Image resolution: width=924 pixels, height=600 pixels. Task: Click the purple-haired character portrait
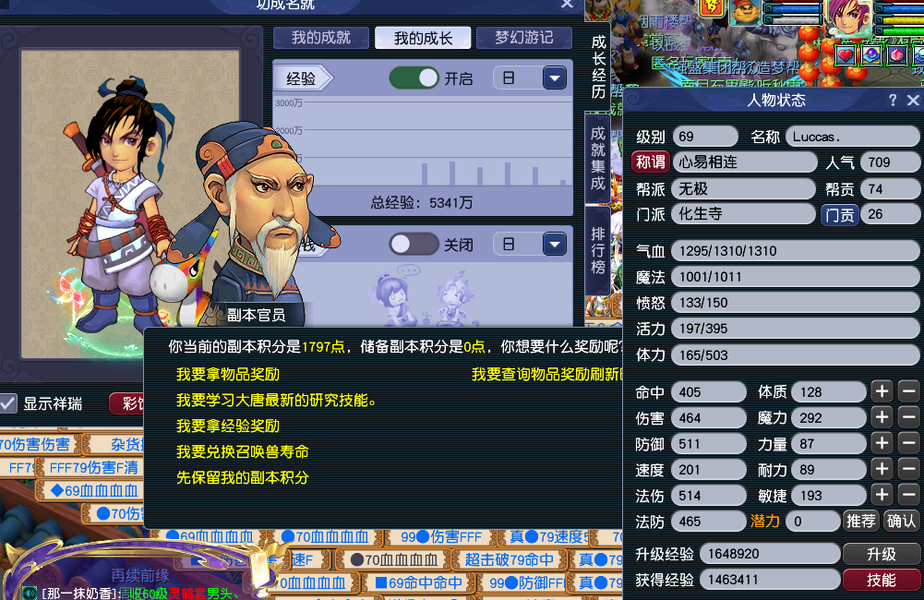[x=848, y=18]
